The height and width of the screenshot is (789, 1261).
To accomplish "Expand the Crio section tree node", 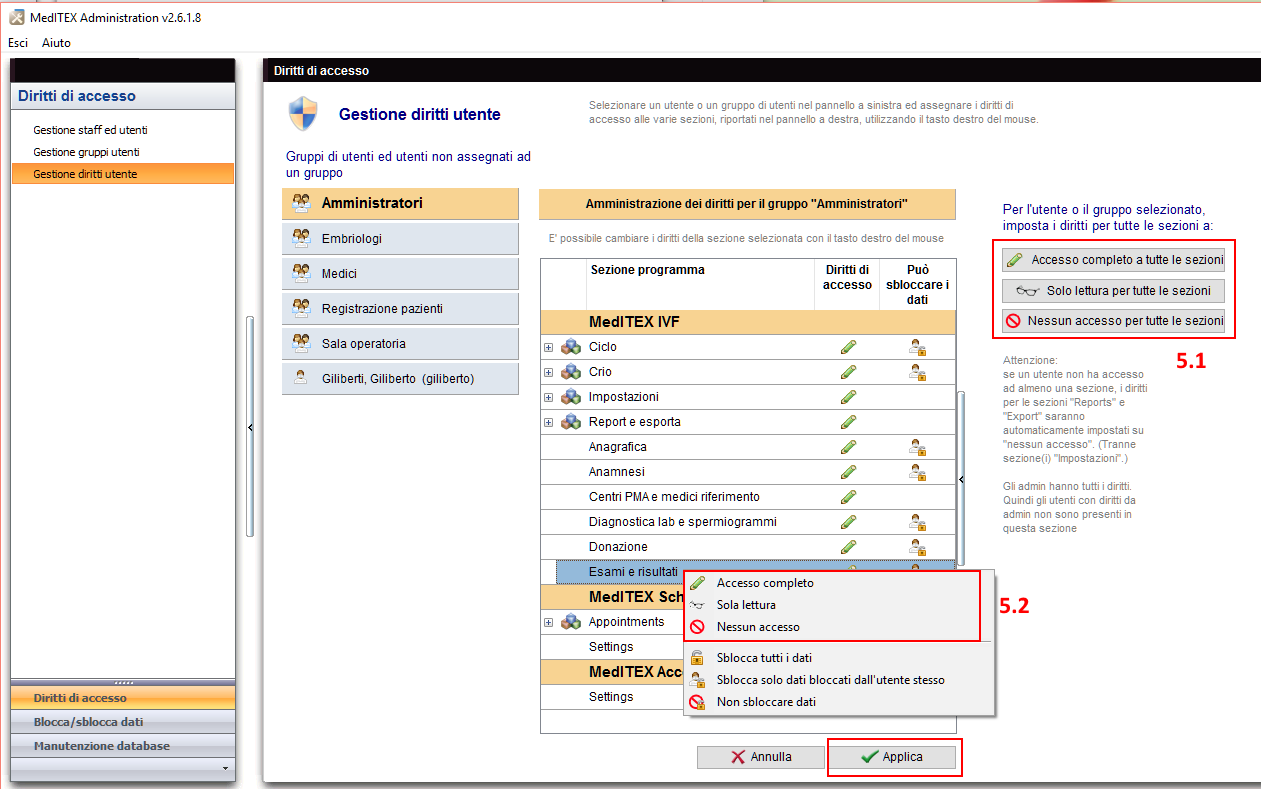I will (548, 372).
